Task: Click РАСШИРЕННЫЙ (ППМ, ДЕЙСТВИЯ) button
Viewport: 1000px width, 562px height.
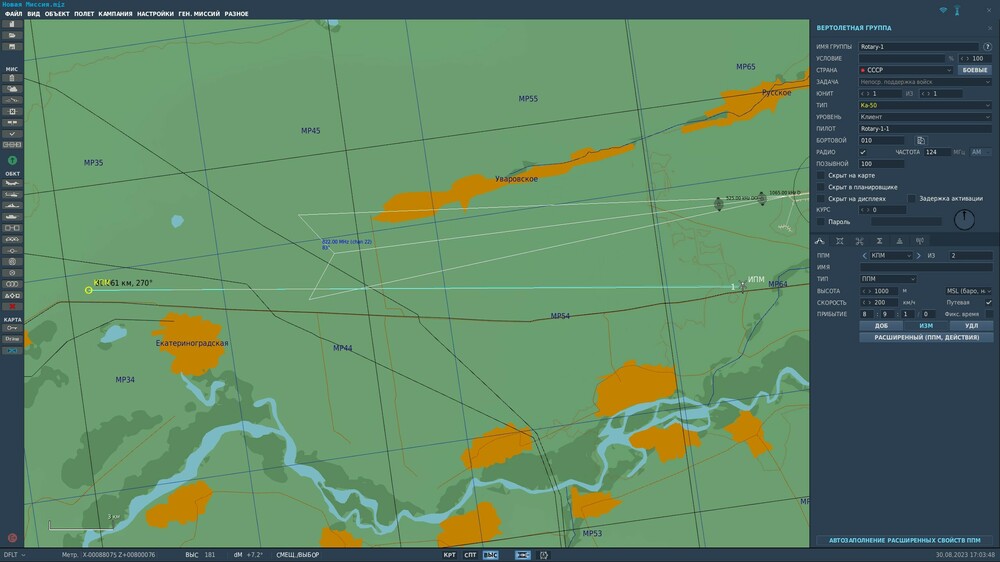Action: pos(926,337)
